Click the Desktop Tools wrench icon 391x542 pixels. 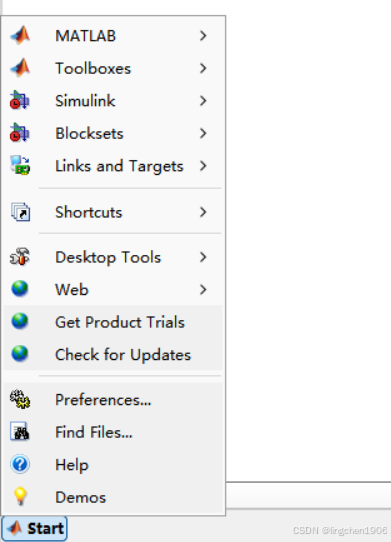20,257
